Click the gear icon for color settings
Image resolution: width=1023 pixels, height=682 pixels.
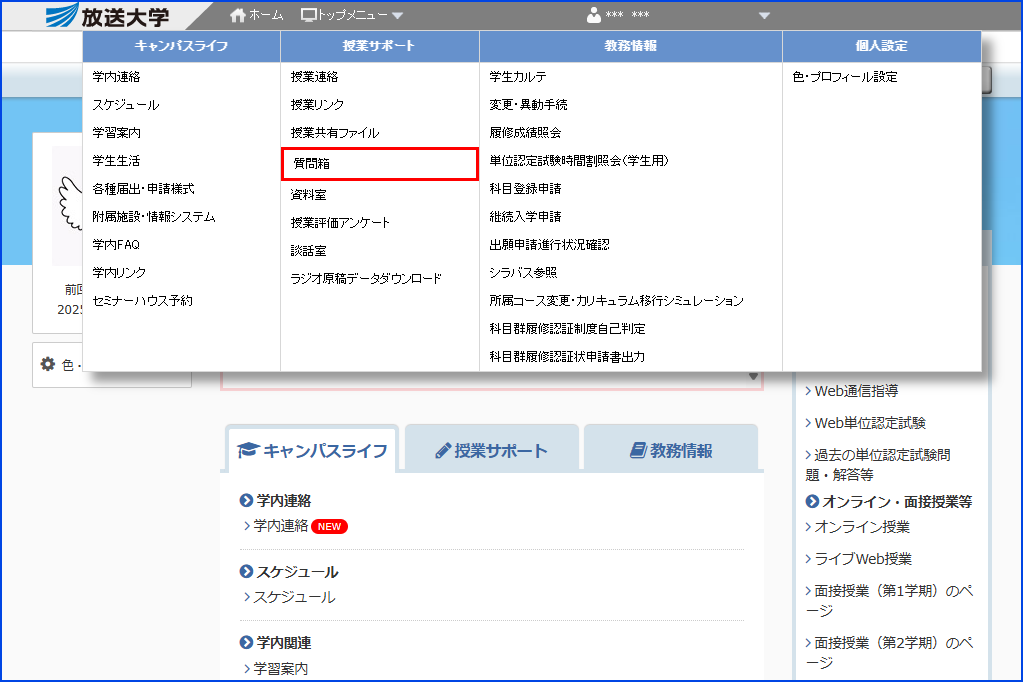click(x=47, y=365)
